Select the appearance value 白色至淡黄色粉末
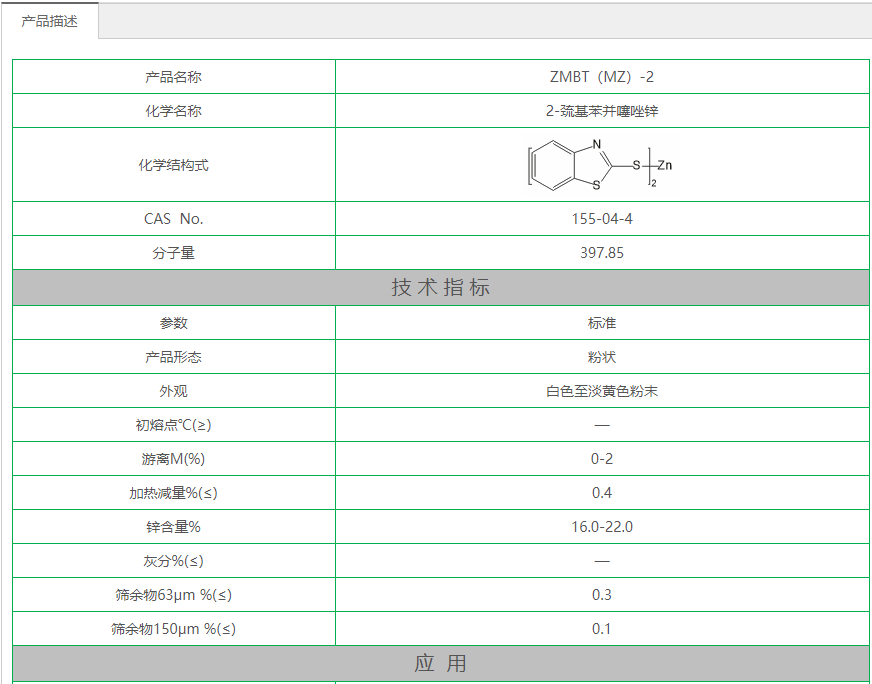The width and height of the screenshot is (872, 684). pyautogui.click(x=601, y=391)
